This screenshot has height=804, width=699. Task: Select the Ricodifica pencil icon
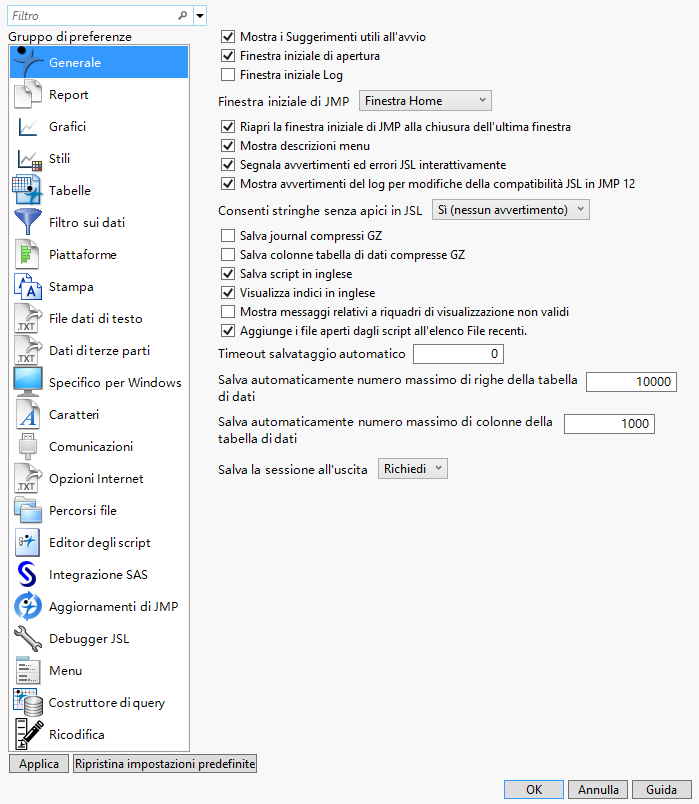[x=29, y=734]
